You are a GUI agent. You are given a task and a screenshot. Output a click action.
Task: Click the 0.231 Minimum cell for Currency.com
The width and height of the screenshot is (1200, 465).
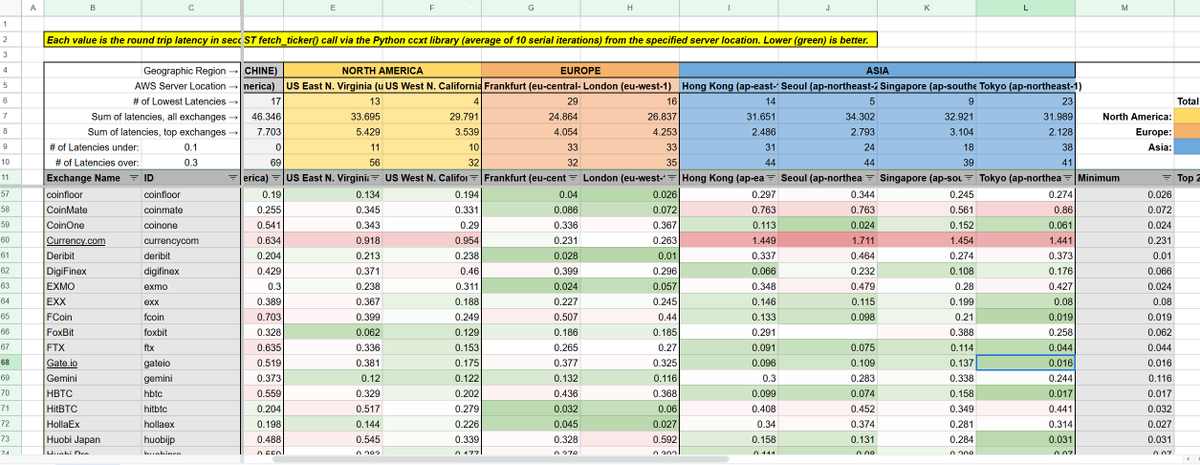[x=1124, y=241]
